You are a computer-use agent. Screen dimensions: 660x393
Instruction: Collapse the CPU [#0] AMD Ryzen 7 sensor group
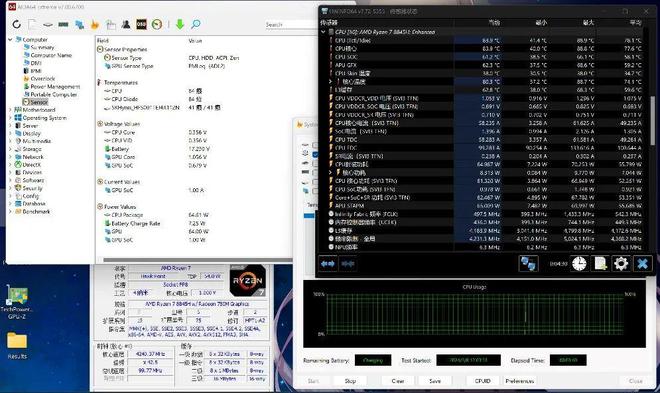point(323,32)
